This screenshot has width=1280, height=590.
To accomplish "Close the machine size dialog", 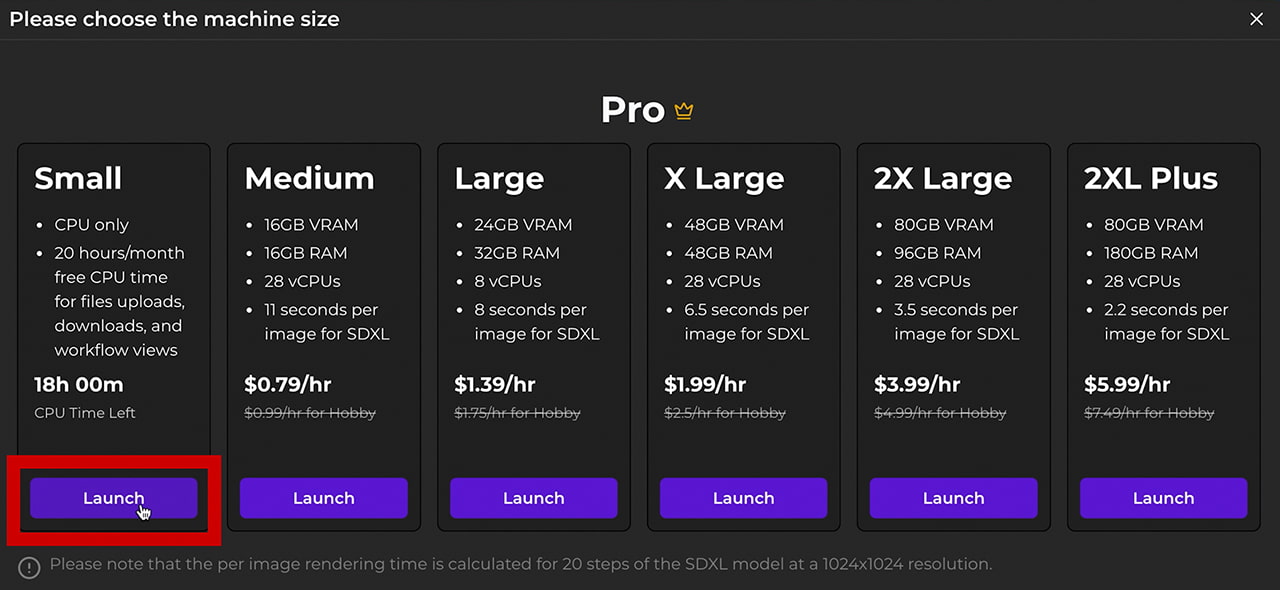I will tap(1257, 19).
